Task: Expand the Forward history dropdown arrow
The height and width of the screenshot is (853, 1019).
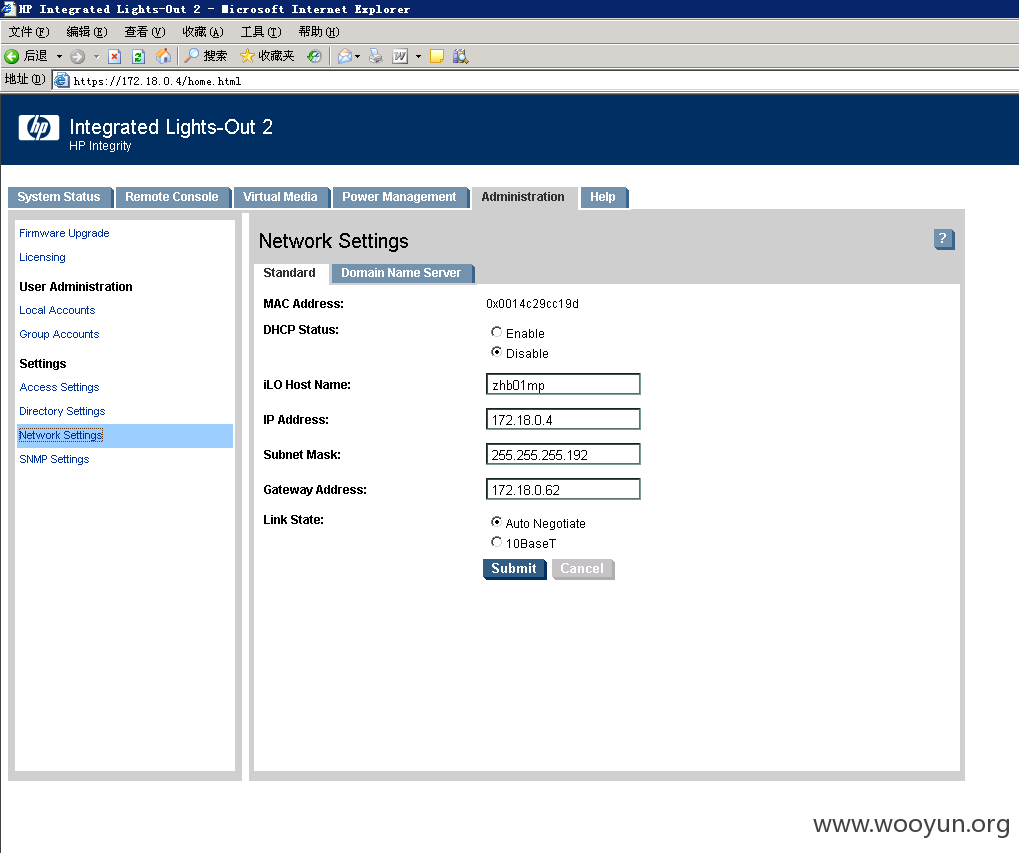Action: [x=96, y=57]
